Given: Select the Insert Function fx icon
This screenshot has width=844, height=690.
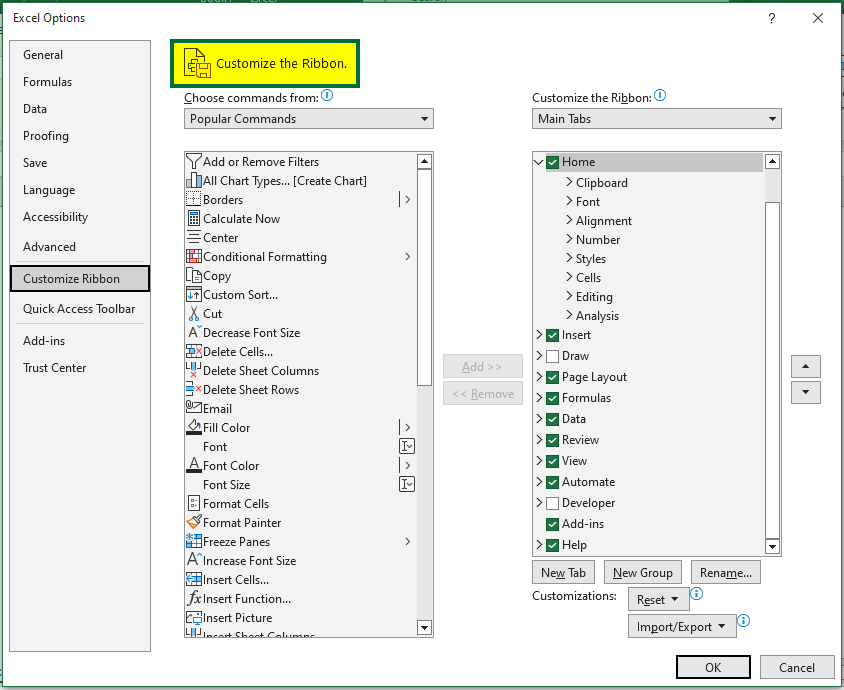Looking at the screenshot, I should click(x=194, y=598).
